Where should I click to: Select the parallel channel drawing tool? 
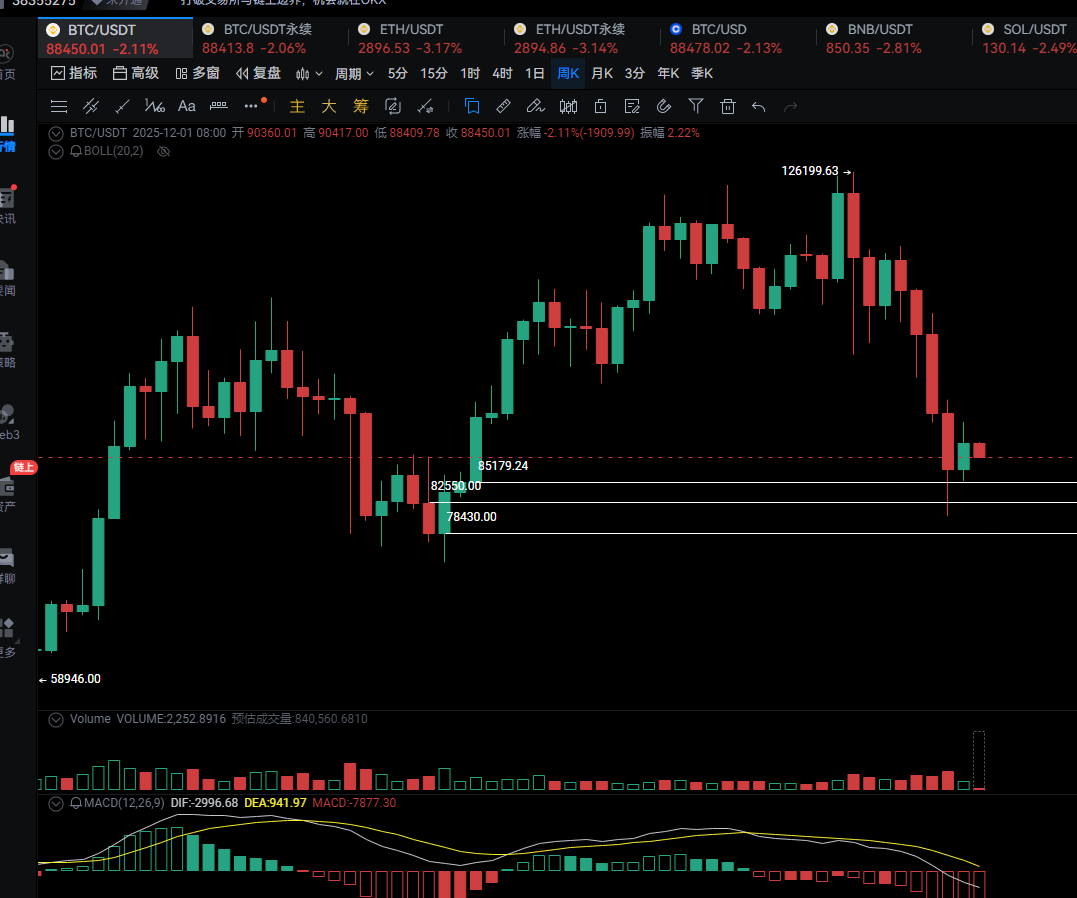pos(91,106)
